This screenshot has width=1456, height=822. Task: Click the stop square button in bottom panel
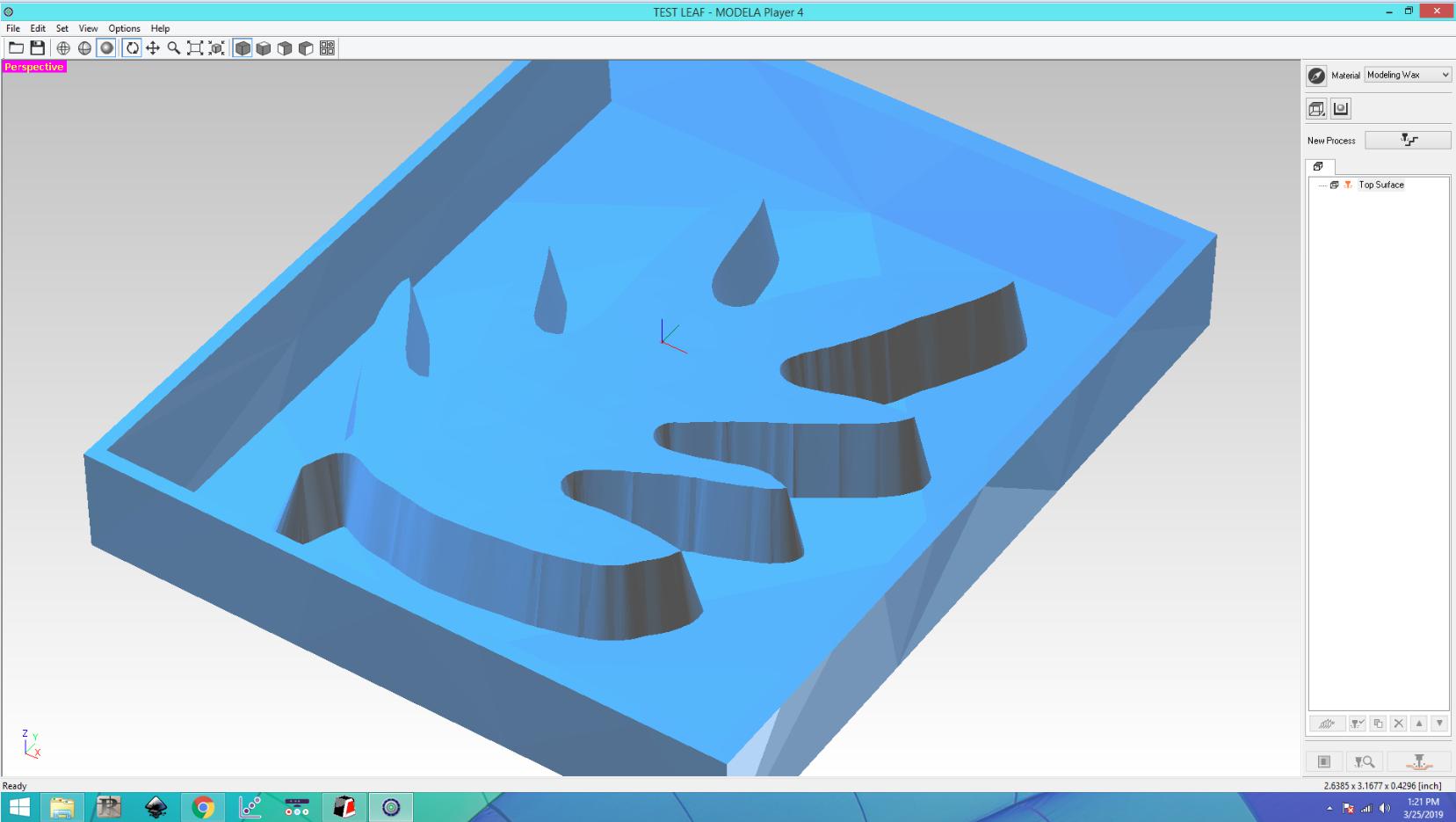[x=1324, y=762]
